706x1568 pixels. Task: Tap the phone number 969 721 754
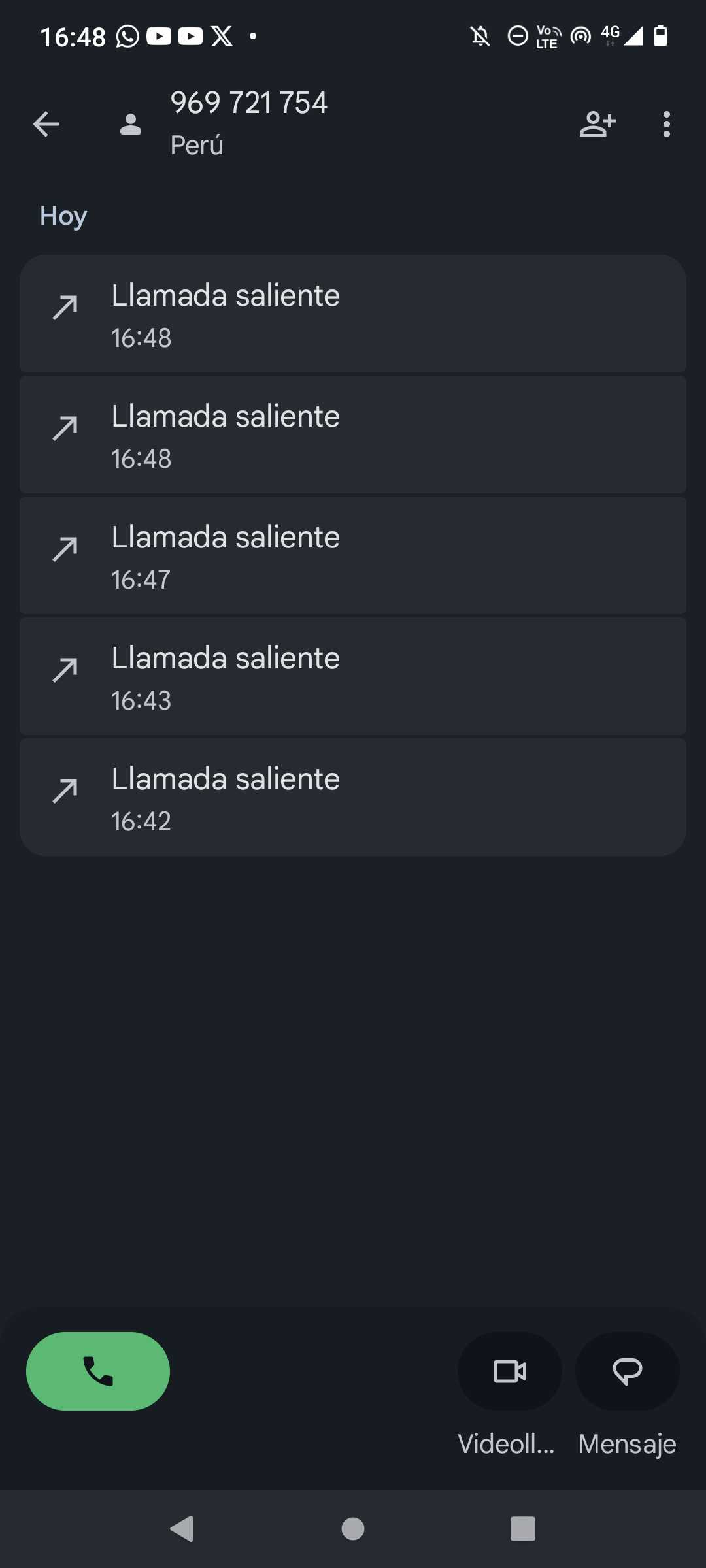249,103
